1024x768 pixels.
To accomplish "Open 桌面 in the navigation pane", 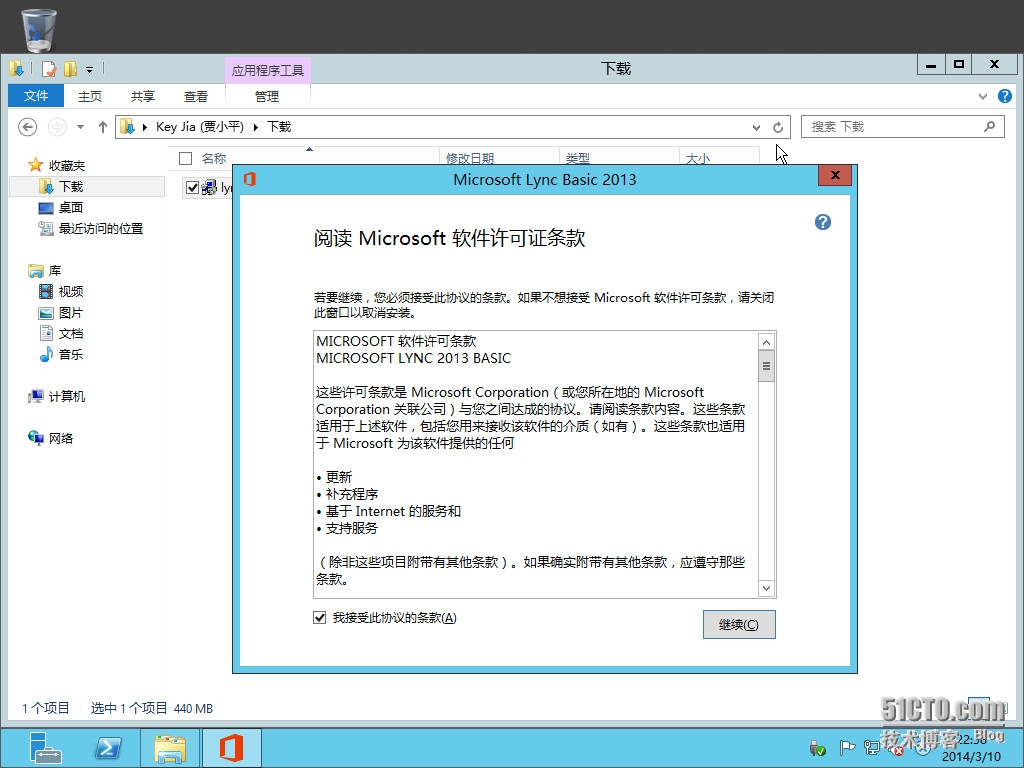I will [x=71, y=208].
